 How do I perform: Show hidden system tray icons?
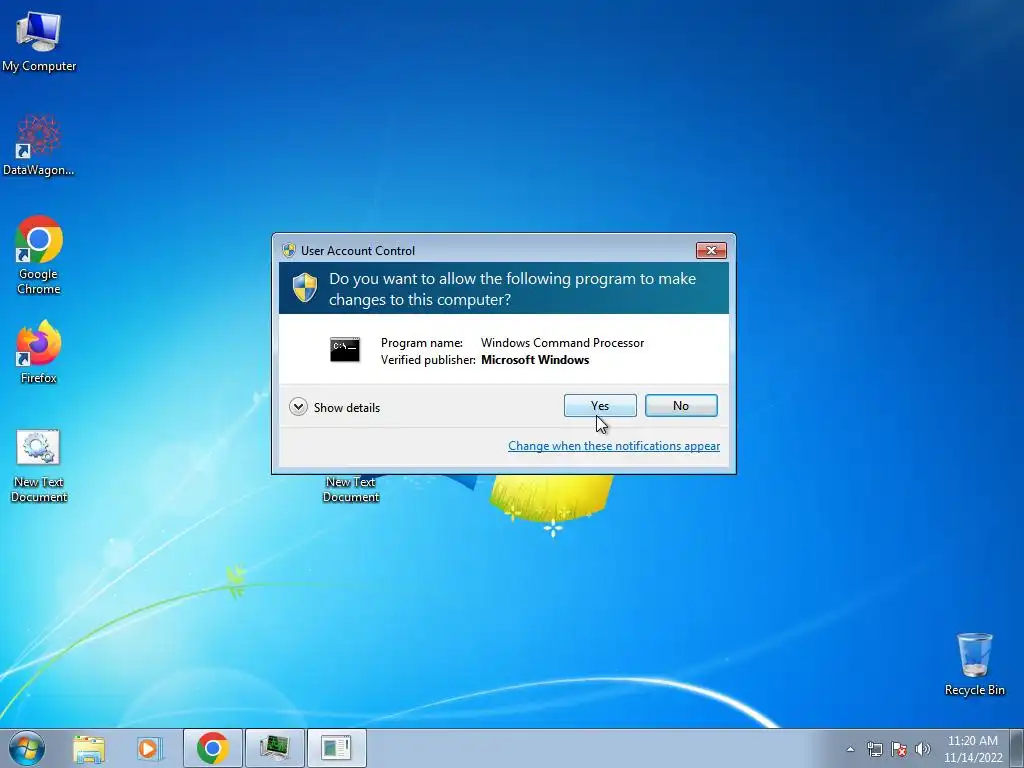point(850,749)
